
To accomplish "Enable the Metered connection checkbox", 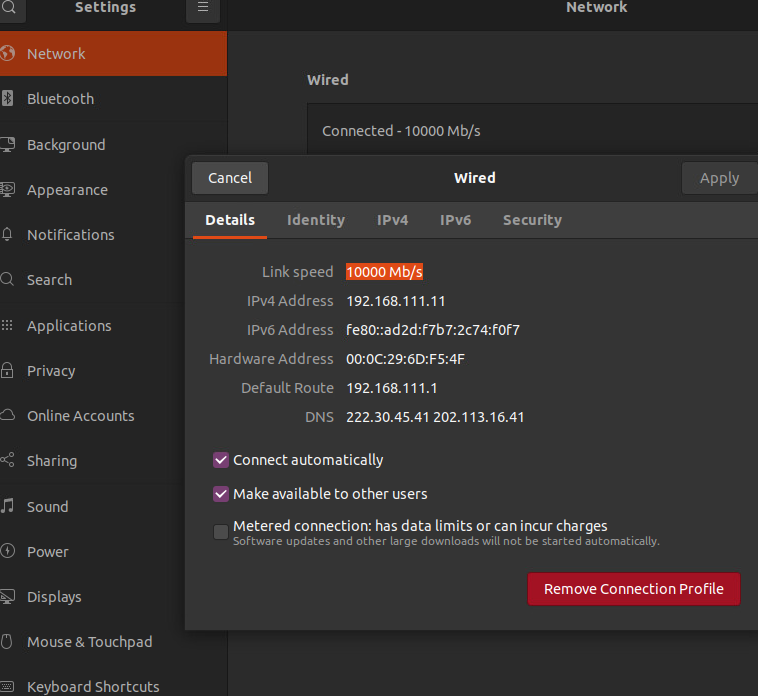I will (x=221, y=532).
